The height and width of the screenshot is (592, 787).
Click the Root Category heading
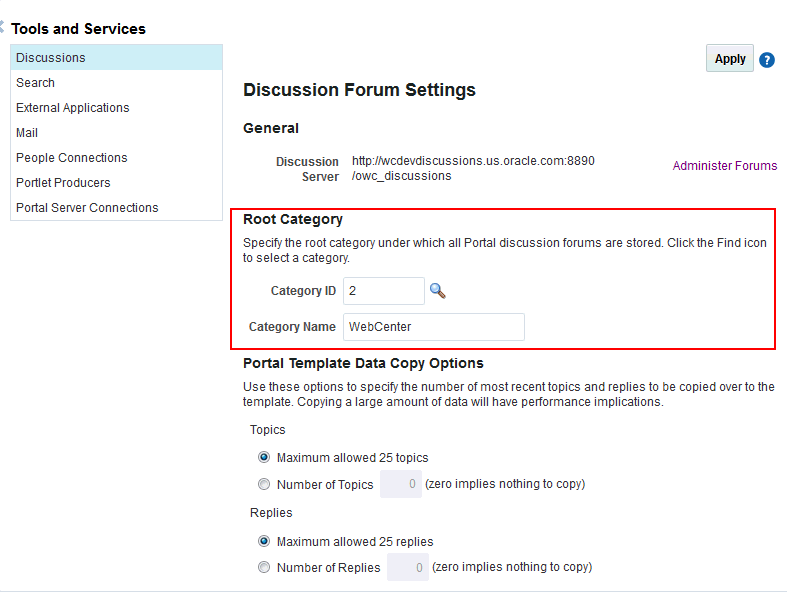(x=293, y=219)
